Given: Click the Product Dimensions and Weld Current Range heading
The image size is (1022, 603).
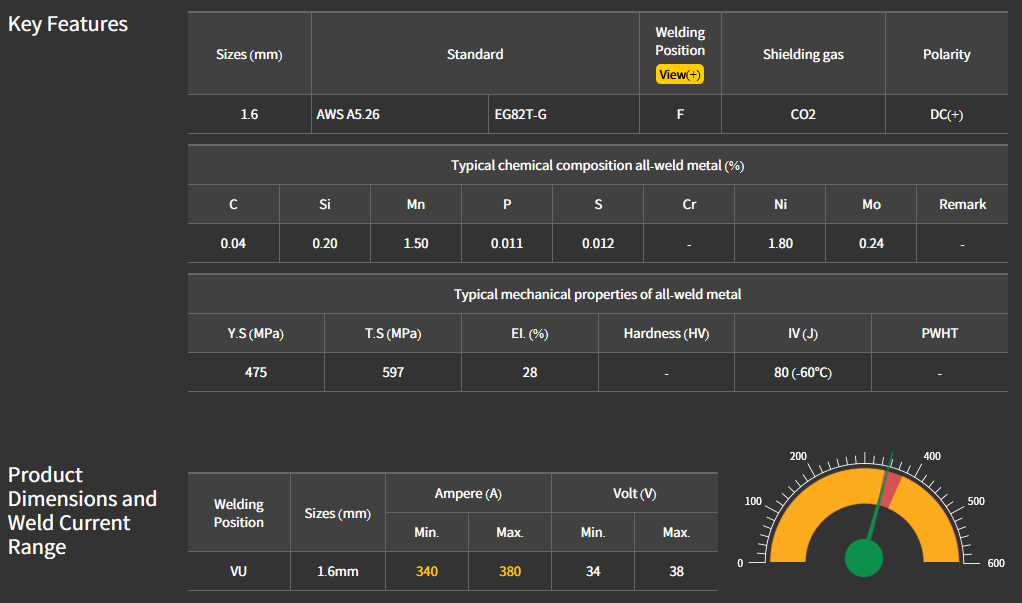Looking at the screenshot, I should click(x=82, y=511).
